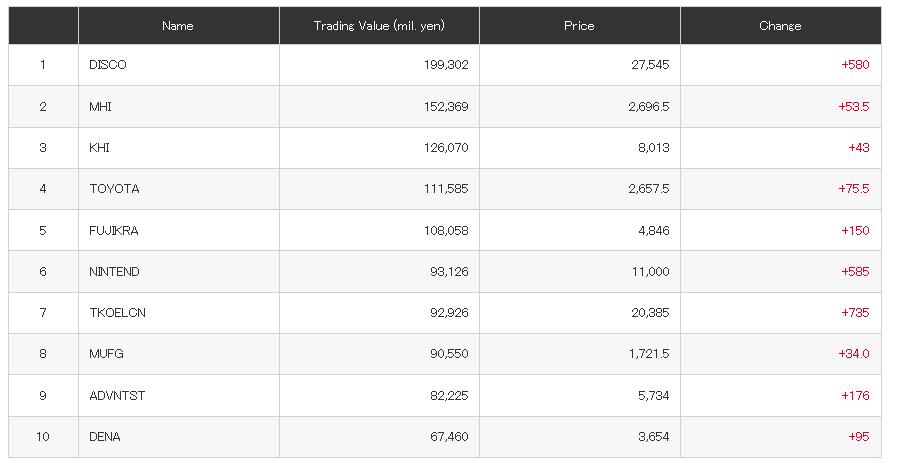This screenshot has width=897, height=470.
Task: Click the Price column header
Action: 580,26
